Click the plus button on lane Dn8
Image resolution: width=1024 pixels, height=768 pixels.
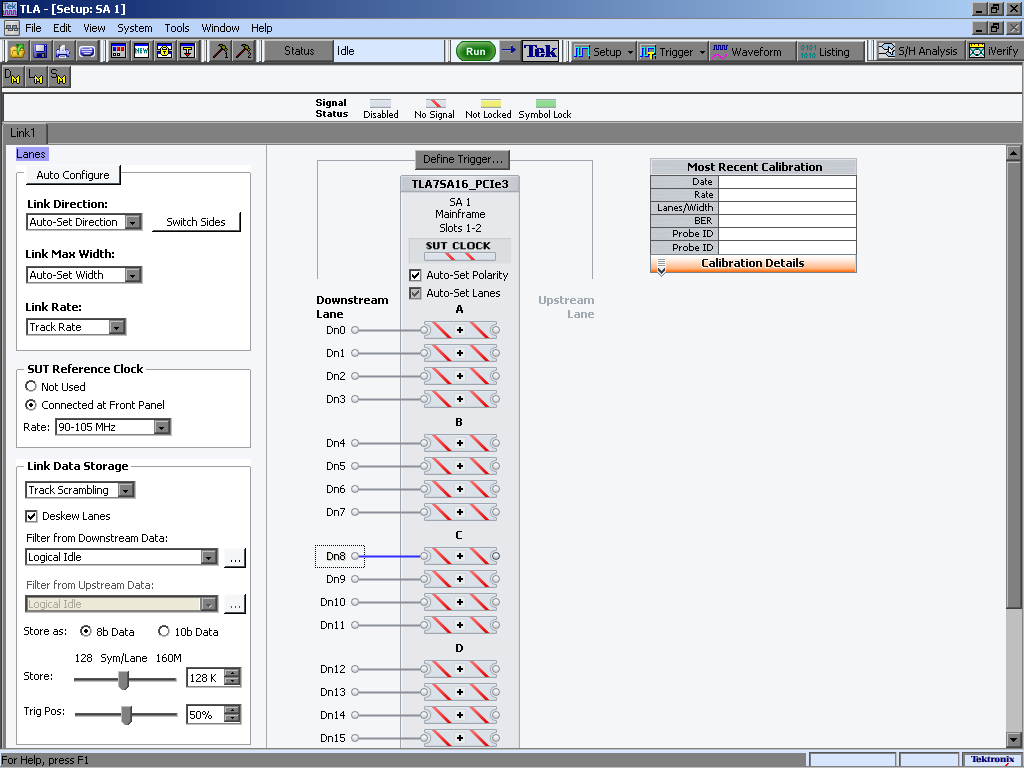460,556
